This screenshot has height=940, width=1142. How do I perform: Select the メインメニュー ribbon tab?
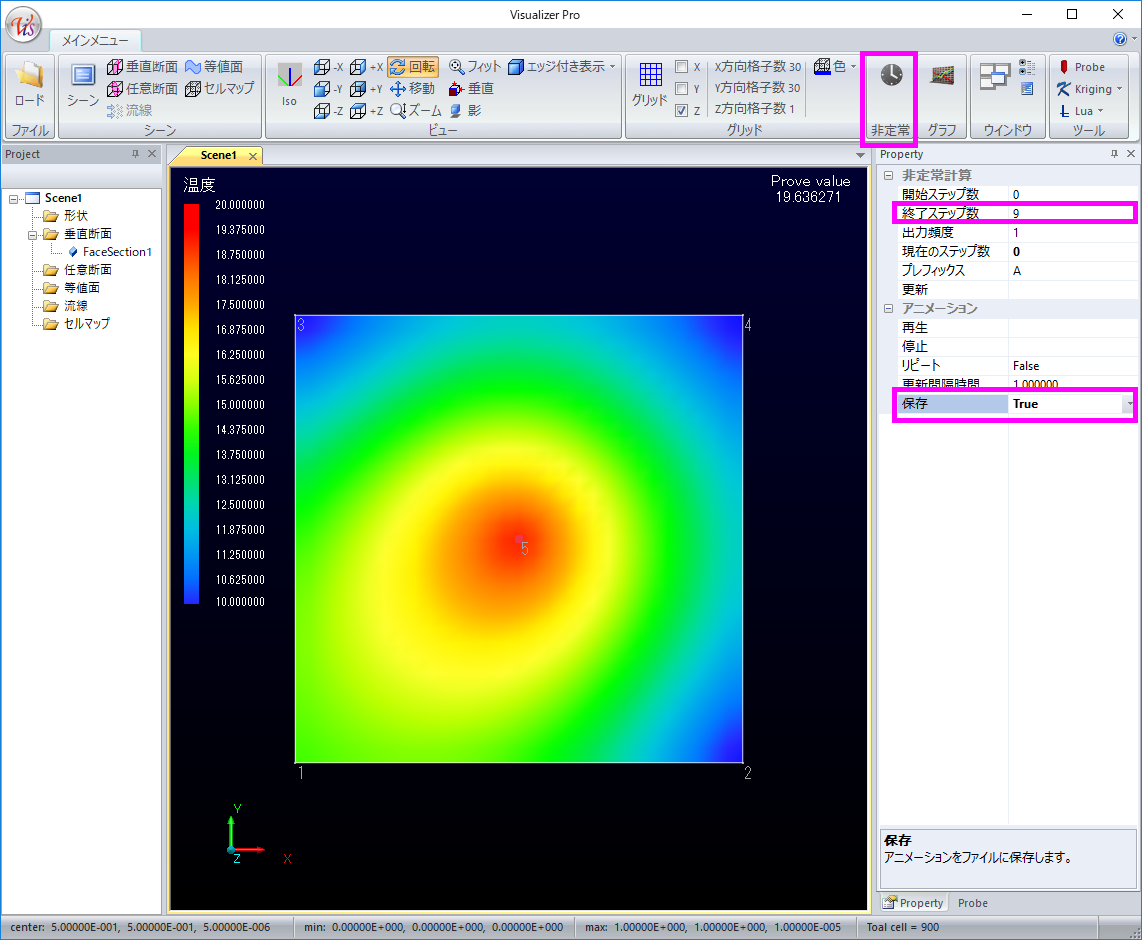pos(95,41)
